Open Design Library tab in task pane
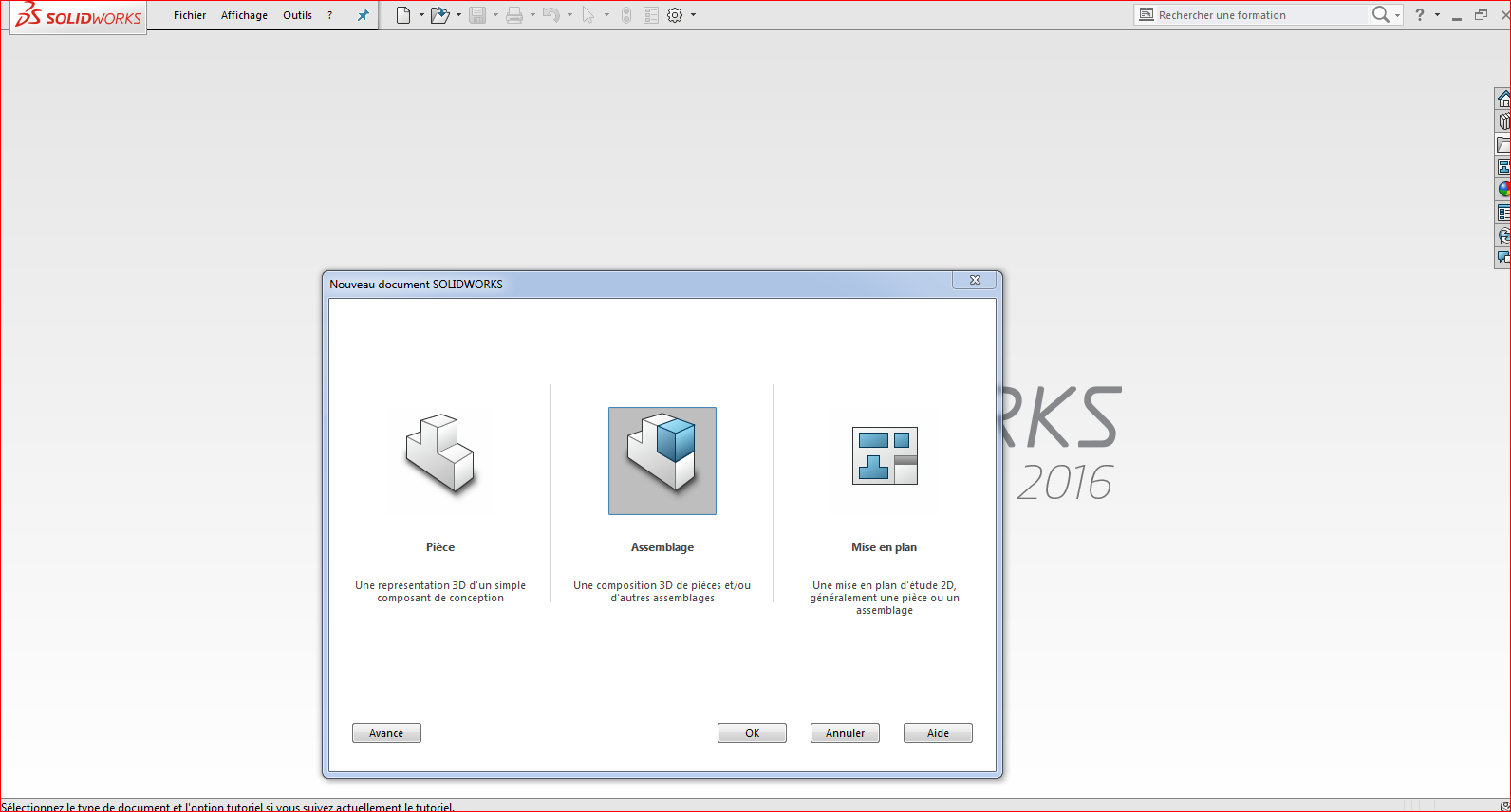The image size is (1511, 812). pos(1503,121)
